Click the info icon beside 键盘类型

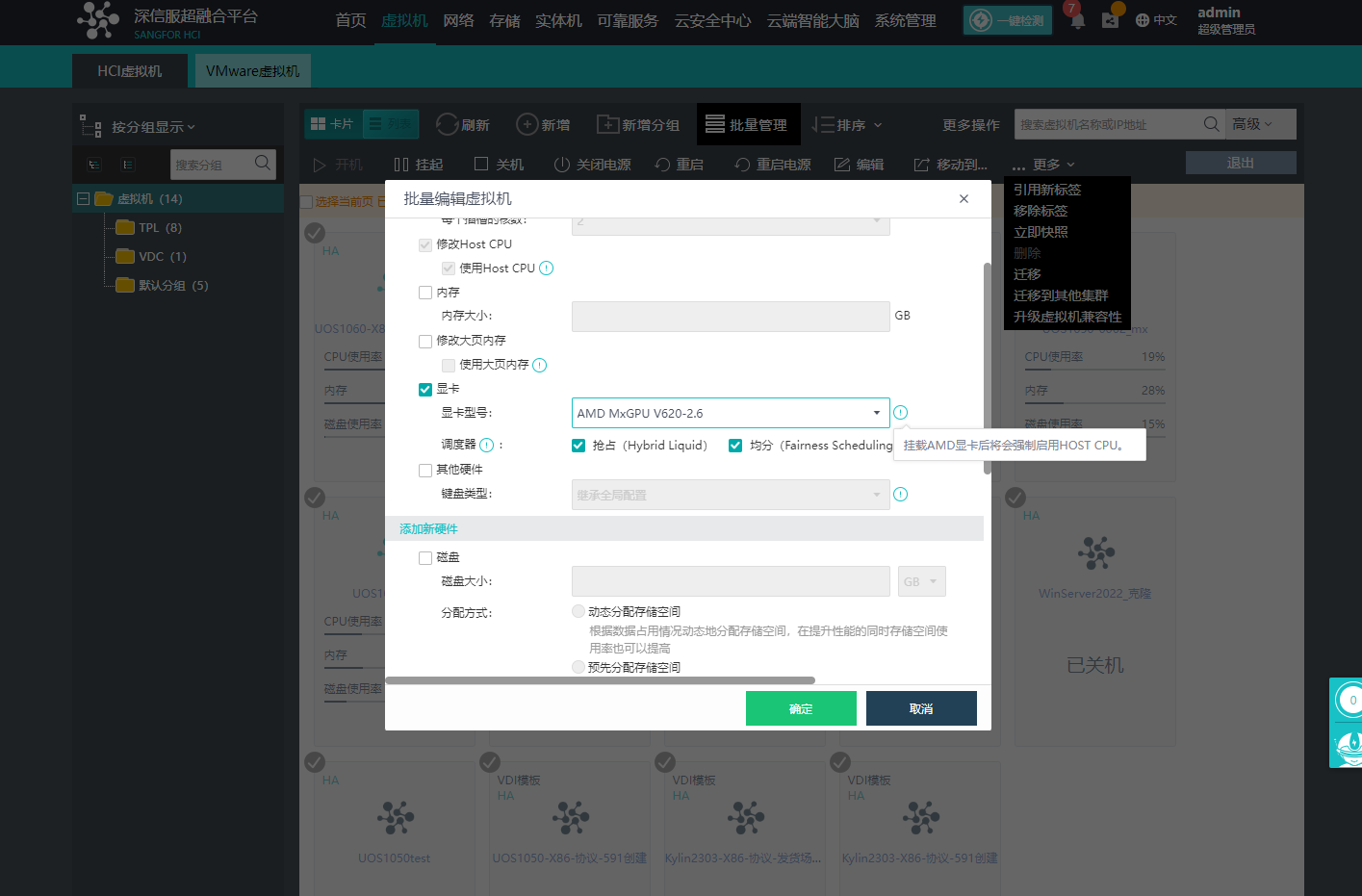[x=900, y=495]
